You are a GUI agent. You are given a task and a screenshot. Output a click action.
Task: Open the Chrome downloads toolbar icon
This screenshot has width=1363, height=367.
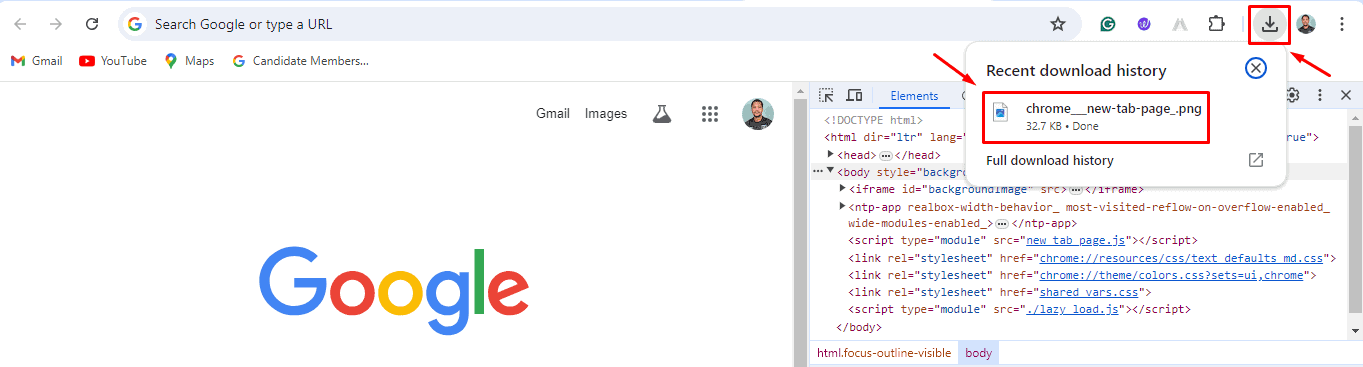1270,24
